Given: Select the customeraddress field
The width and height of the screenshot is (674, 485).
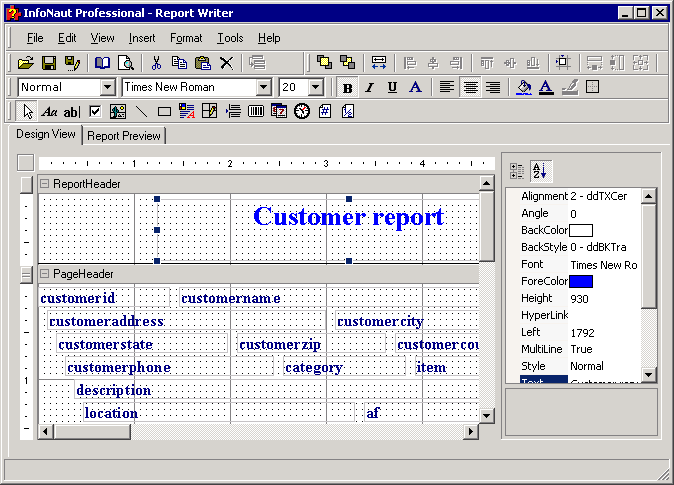Looking at the screenshot, I should pos(186,321).
